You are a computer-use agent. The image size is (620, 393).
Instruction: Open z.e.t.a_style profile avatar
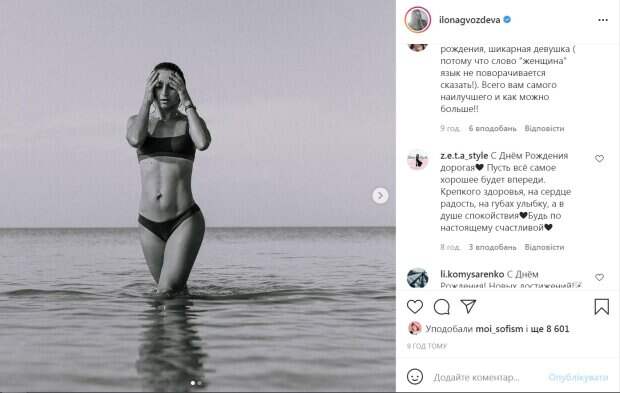tap(418, 159)
